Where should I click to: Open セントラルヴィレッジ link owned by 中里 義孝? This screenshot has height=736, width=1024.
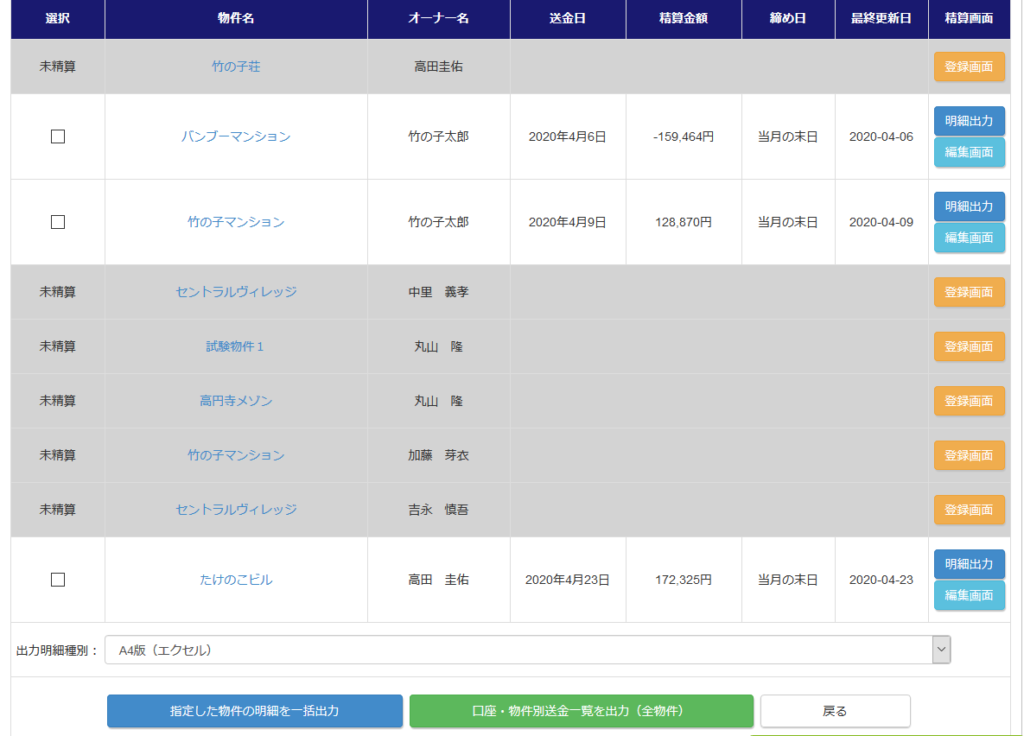tap(236, 292)
